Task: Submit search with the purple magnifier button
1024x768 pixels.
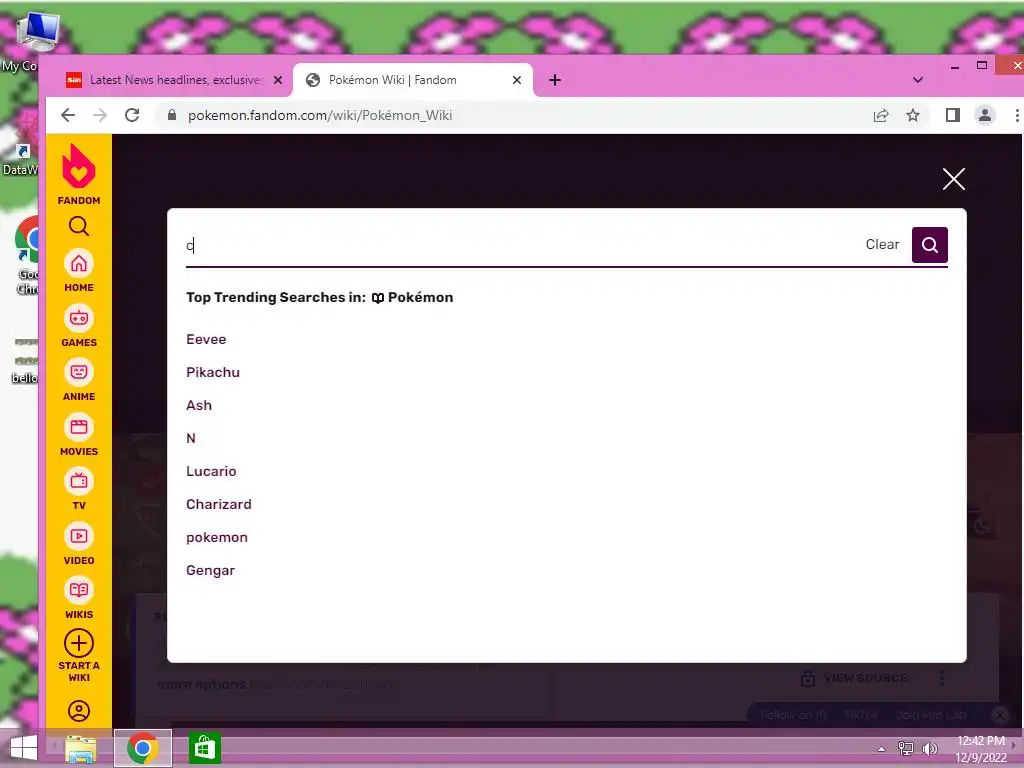Action: (x=929, y=245)
